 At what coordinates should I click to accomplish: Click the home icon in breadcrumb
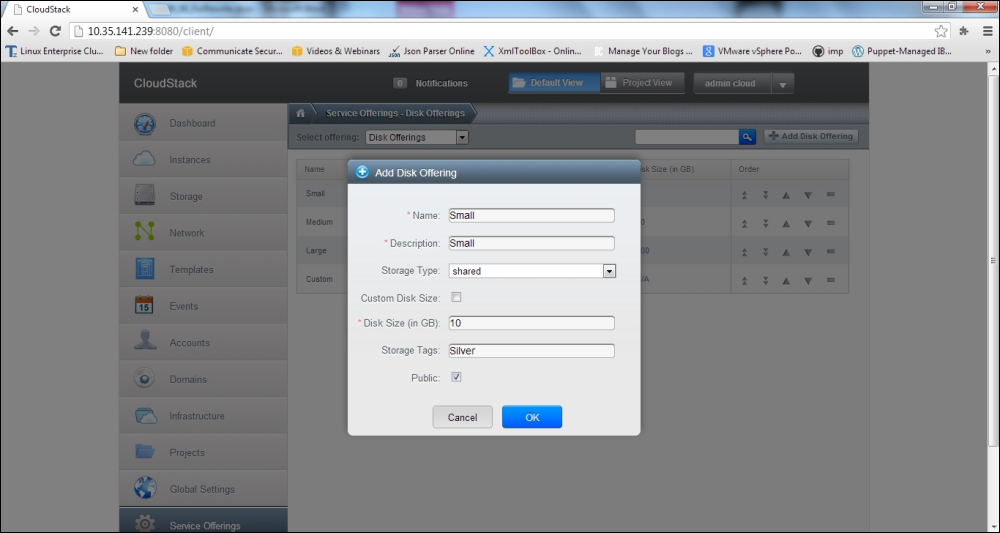[x=300, y=113]
